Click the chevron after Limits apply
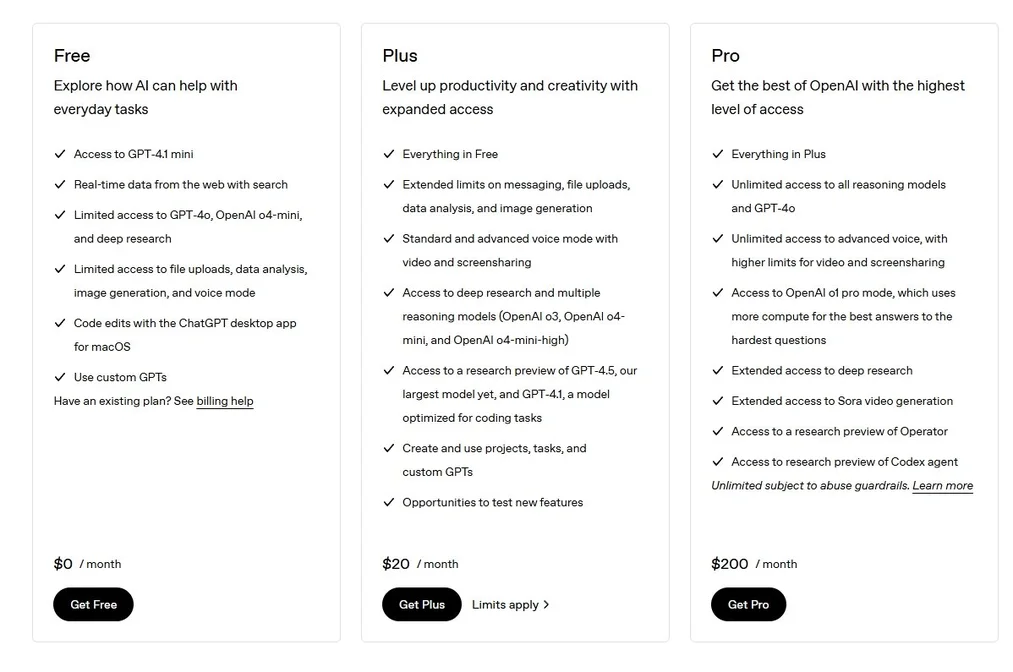The height and width of the screenshot is (672, 1013). 547,604
